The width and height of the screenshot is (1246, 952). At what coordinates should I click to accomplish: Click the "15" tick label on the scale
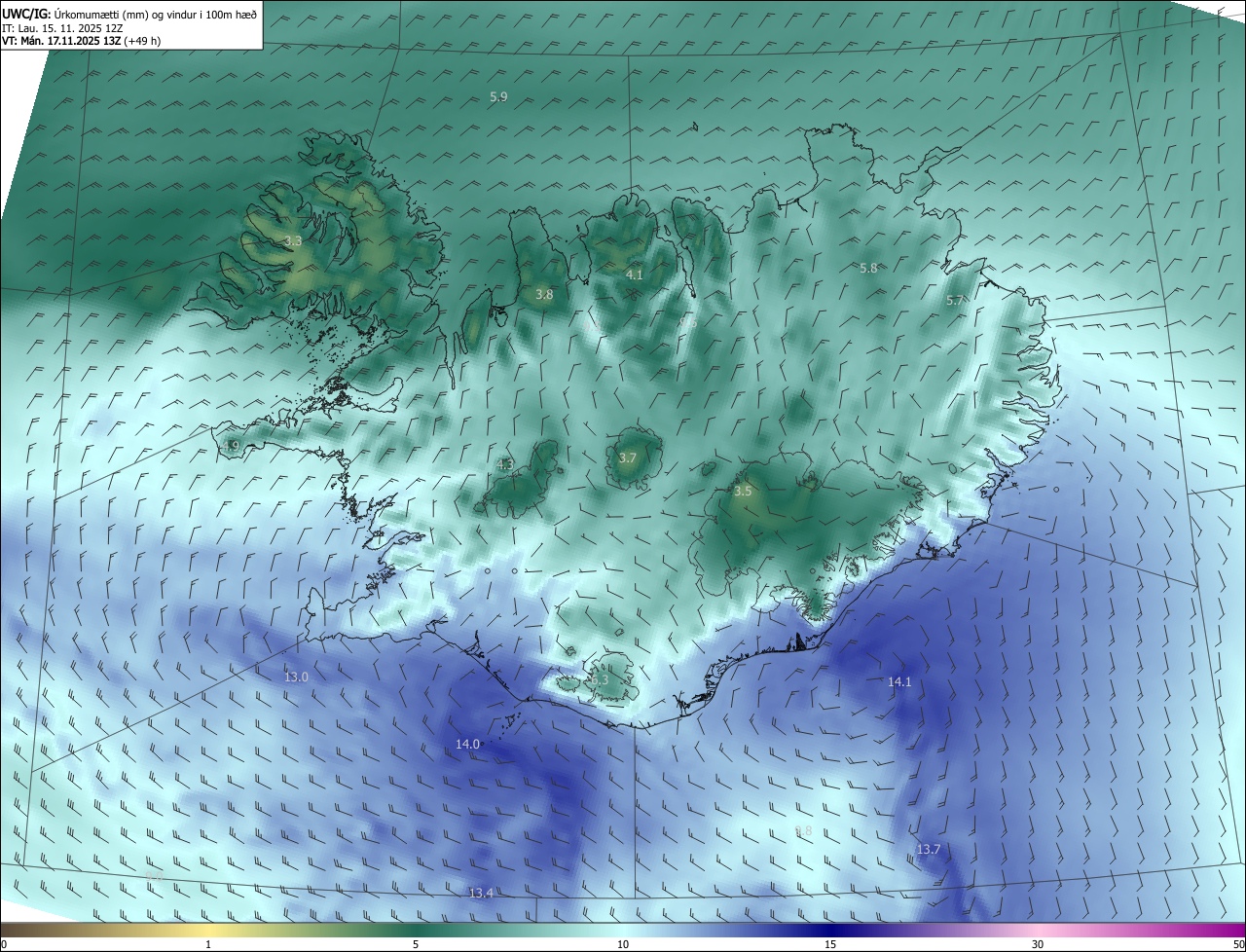[x=830, y=944]
